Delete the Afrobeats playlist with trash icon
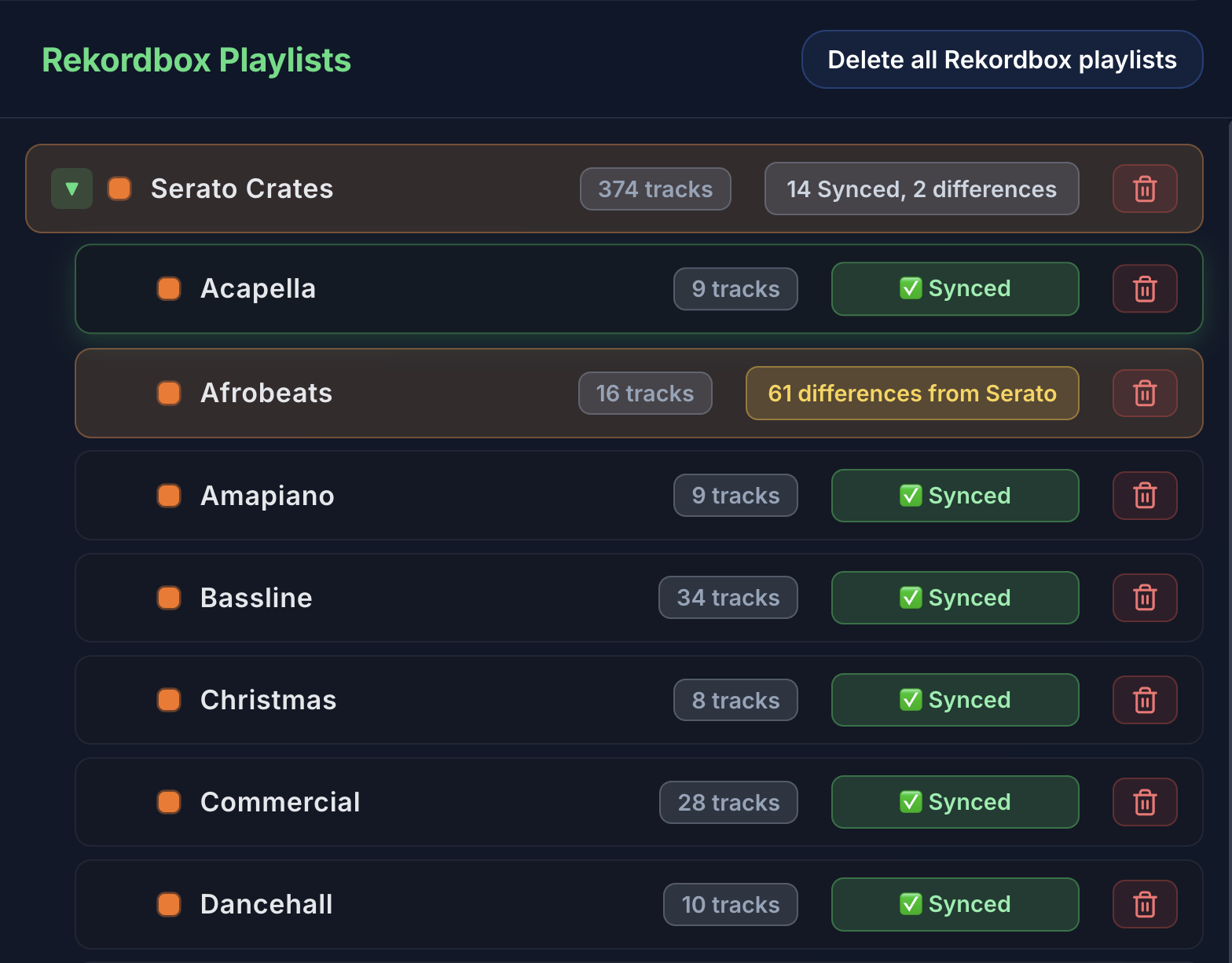The image size is (1232, 963). click(1145, 393)
